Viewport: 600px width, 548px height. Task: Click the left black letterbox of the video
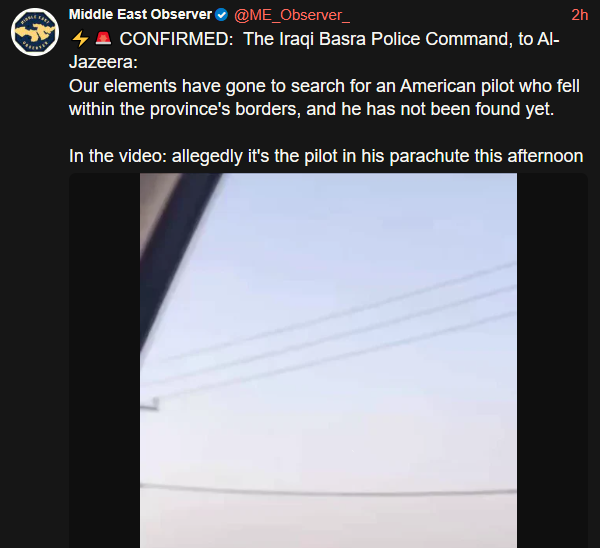coord(104,360)
